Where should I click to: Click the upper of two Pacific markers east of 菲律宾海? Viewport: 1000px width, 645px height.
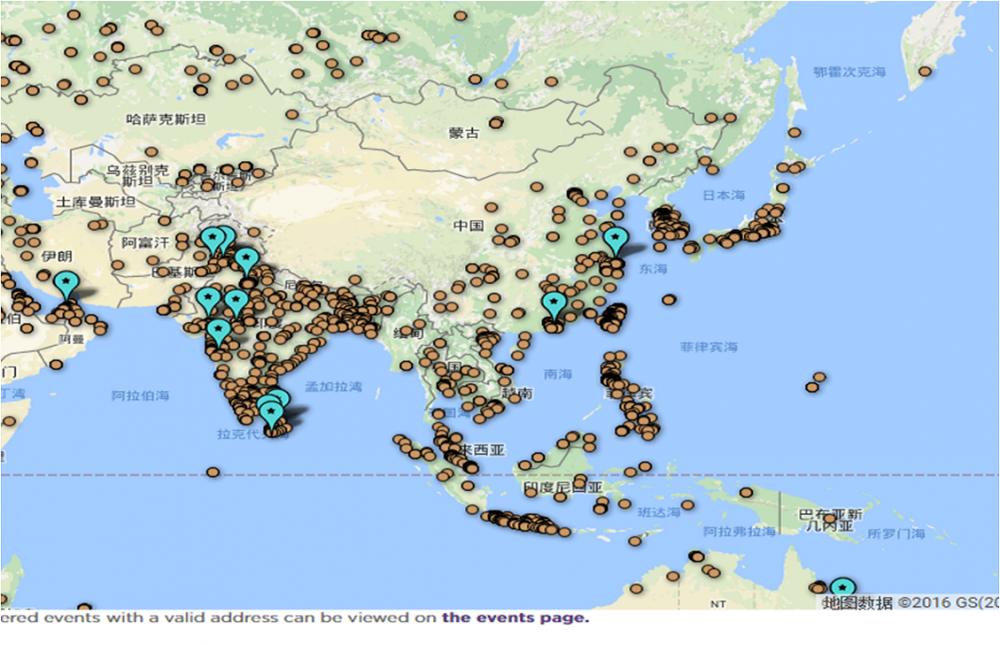coord(820,377)
